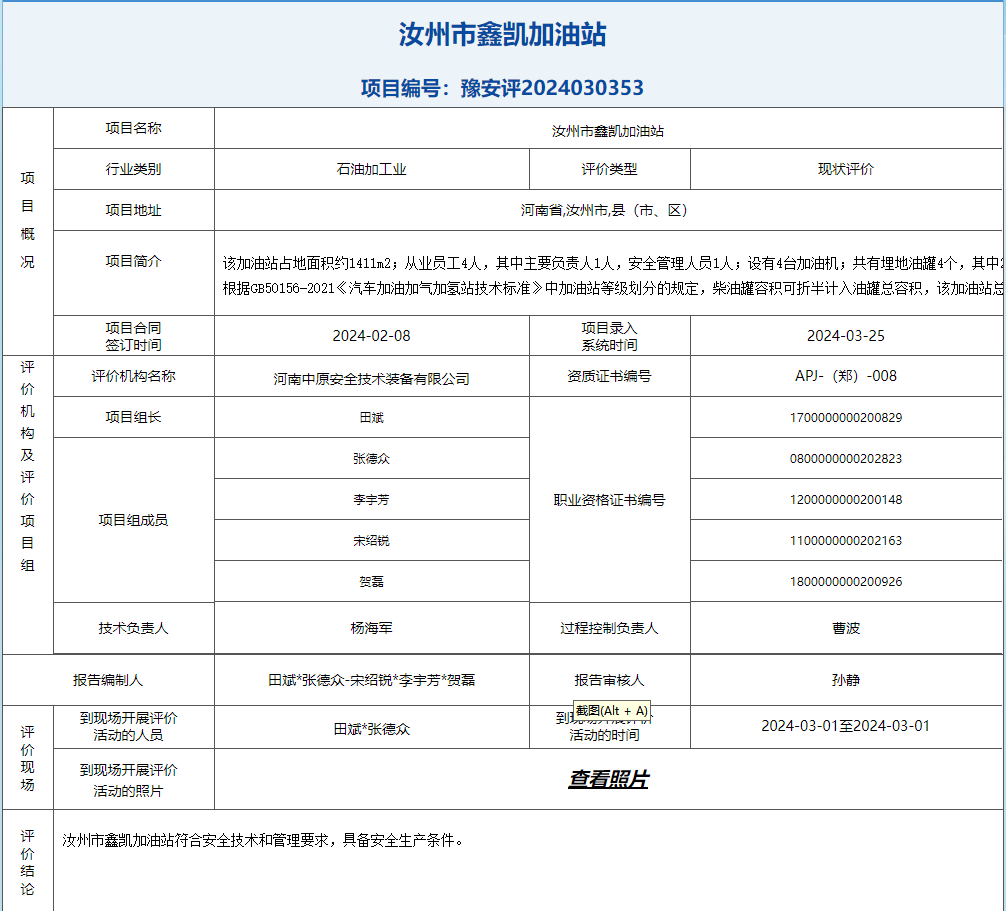1006x911 pixels.
Task: Select the certificate number APJ-（郑）-008
Action: click(846, 376)
